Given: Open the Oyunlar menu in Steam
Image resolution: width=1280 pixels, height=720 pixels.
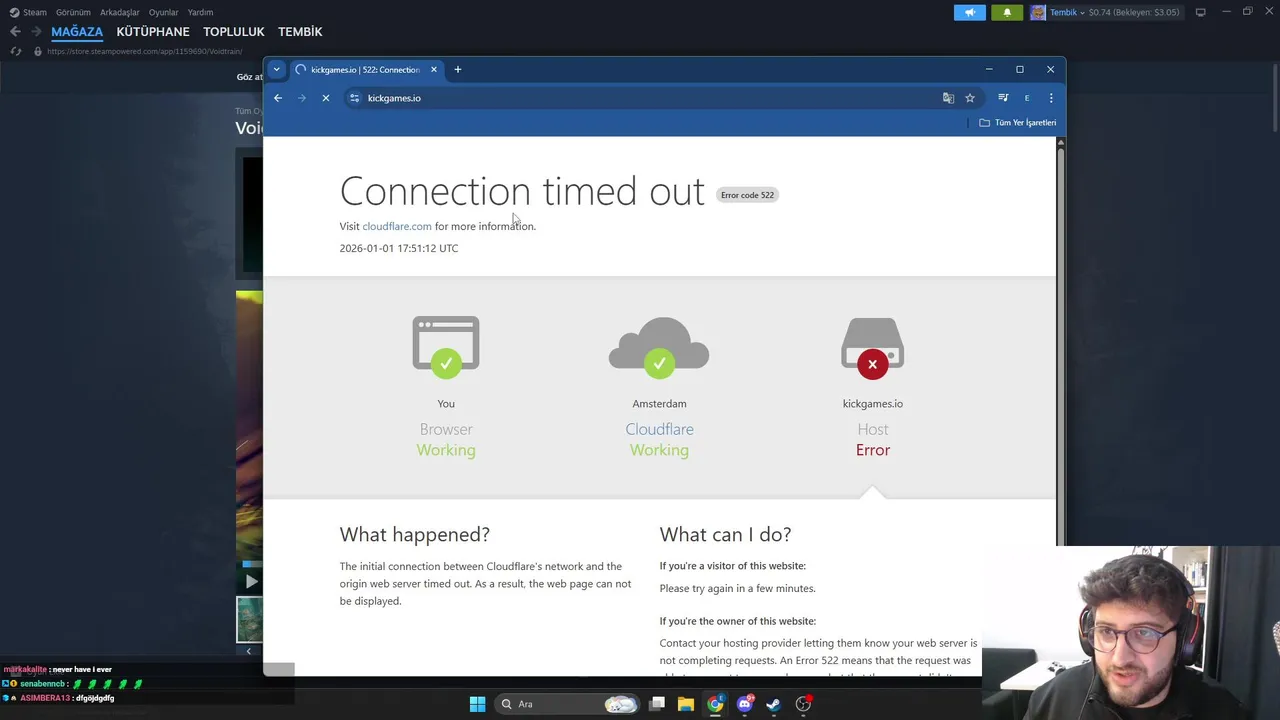Looking at the screenshot, I should [164, 13].
